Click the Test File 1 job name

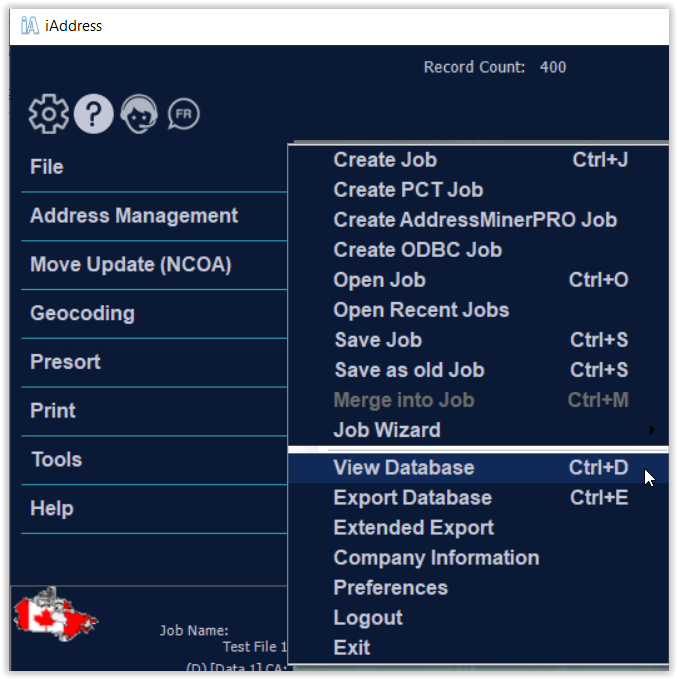[255, 647]
